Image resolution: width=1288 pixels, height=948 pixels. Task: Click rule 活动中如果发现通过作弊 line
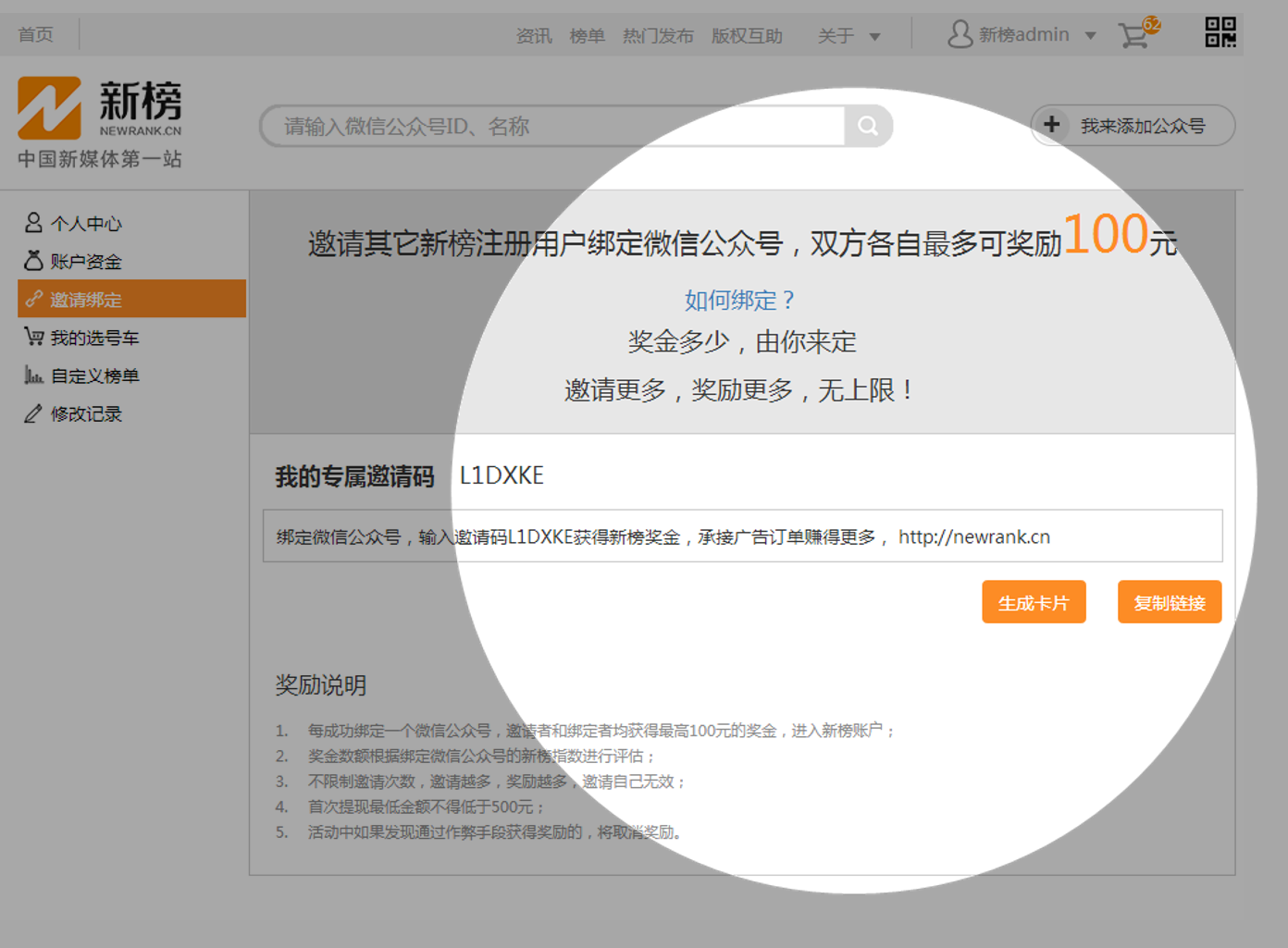[496, 832]
